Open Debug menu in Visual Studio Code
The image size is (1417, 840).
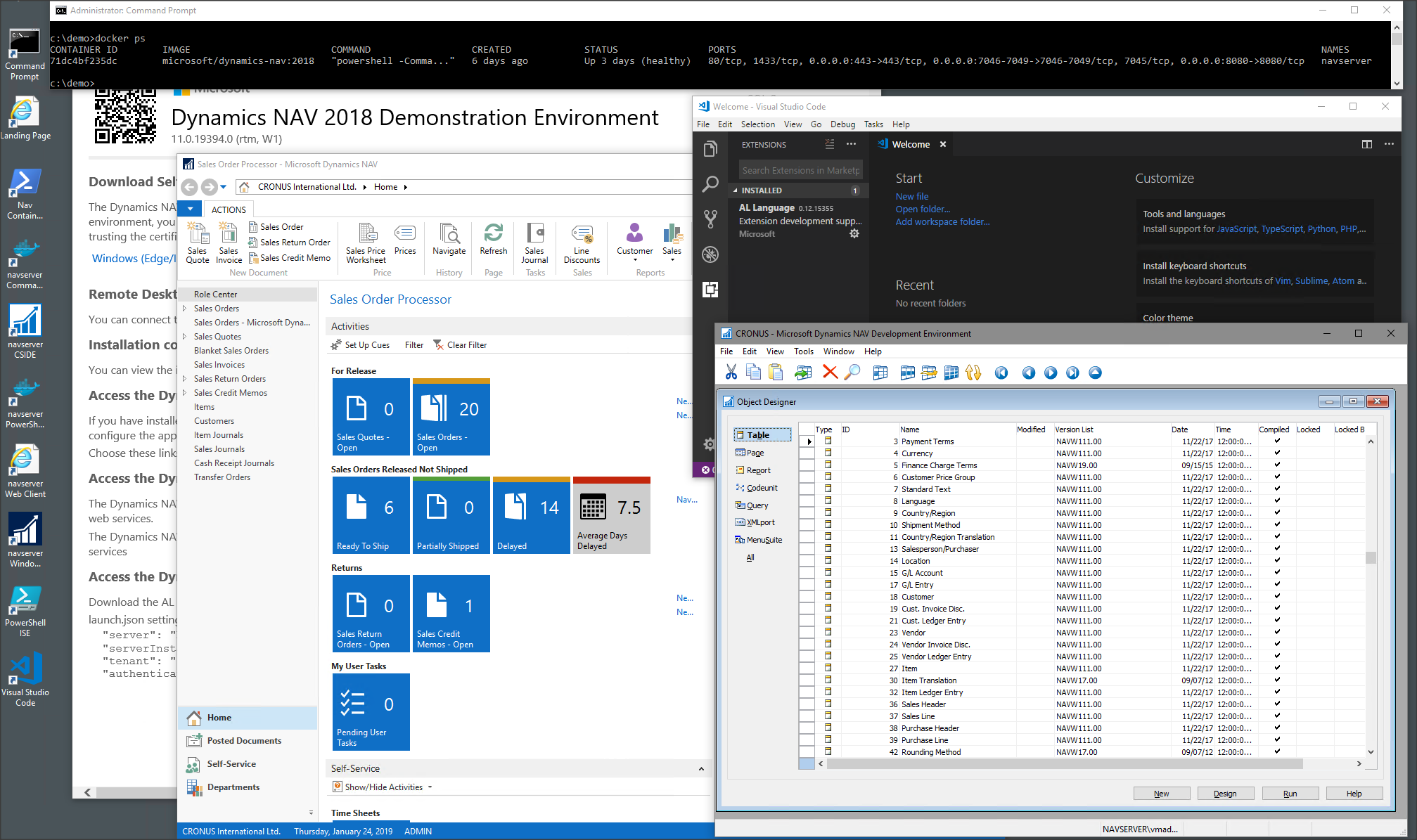842,124
